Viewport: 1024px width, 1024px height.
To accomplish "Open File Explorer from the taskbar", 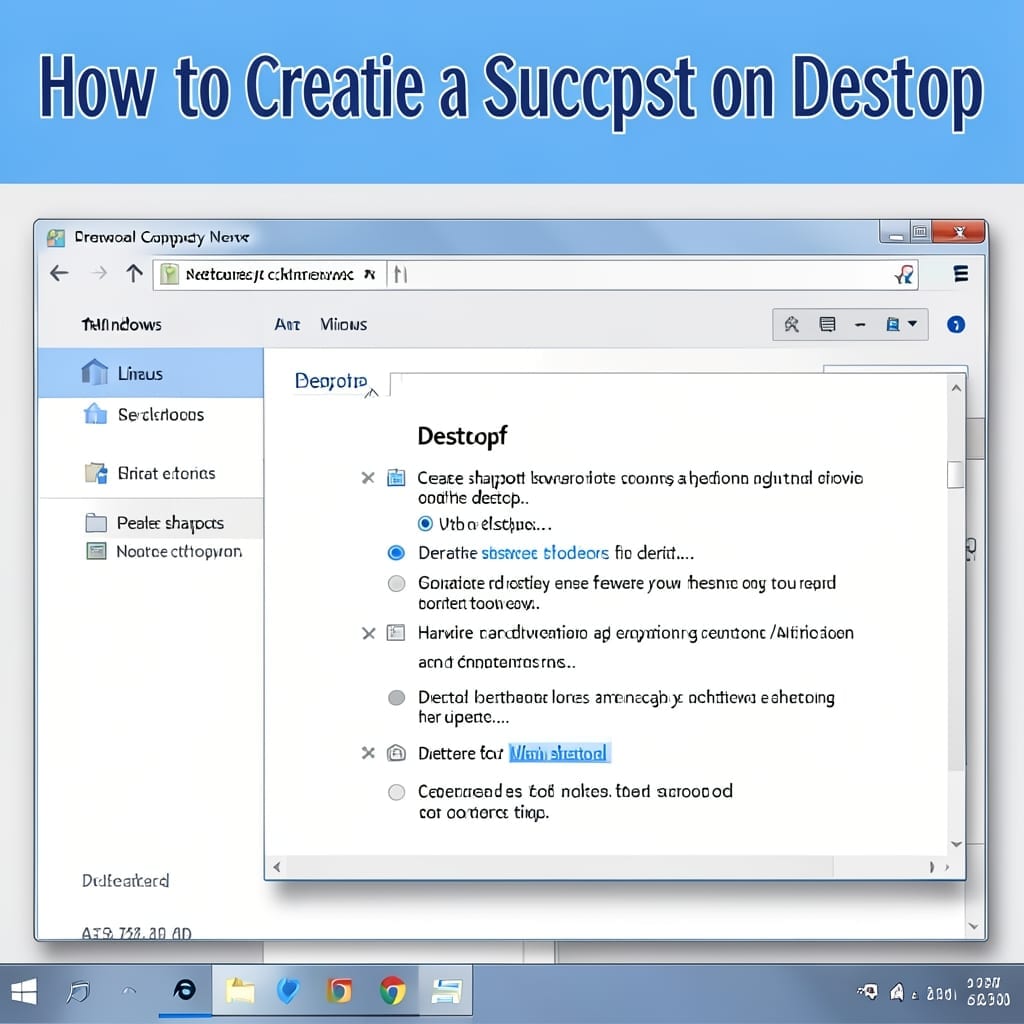I will pyautogui.click(x=240, y=992).
